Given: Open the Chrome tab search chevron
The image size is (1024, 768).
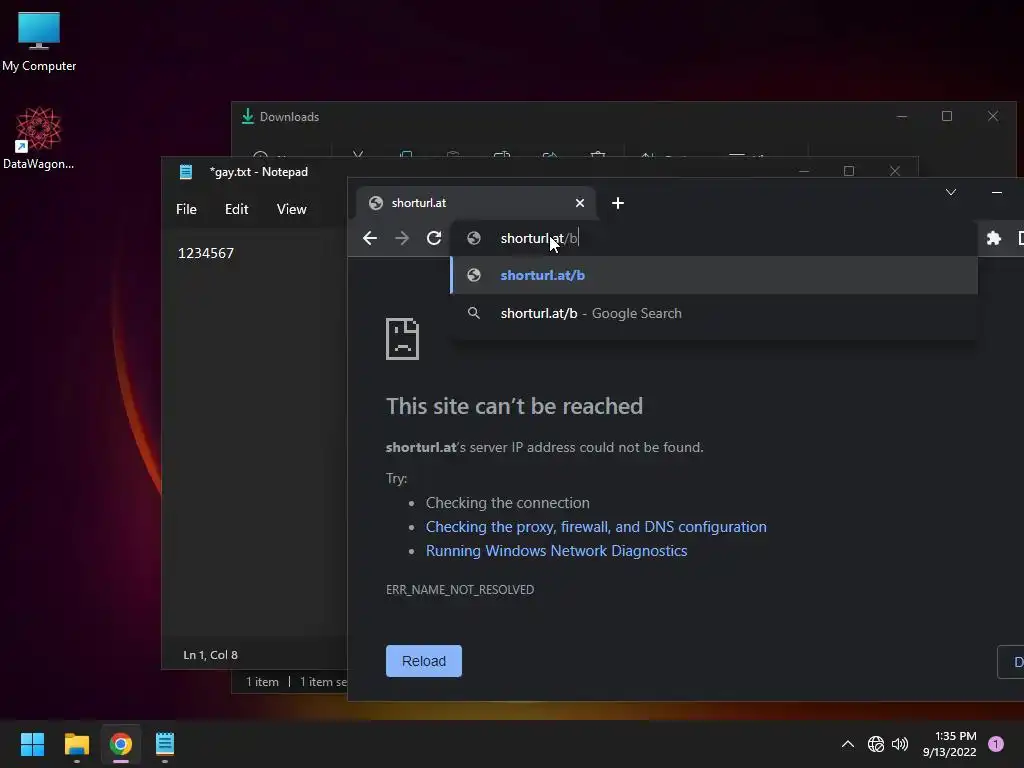Looking at the screenshot, I should pos(951,192).
